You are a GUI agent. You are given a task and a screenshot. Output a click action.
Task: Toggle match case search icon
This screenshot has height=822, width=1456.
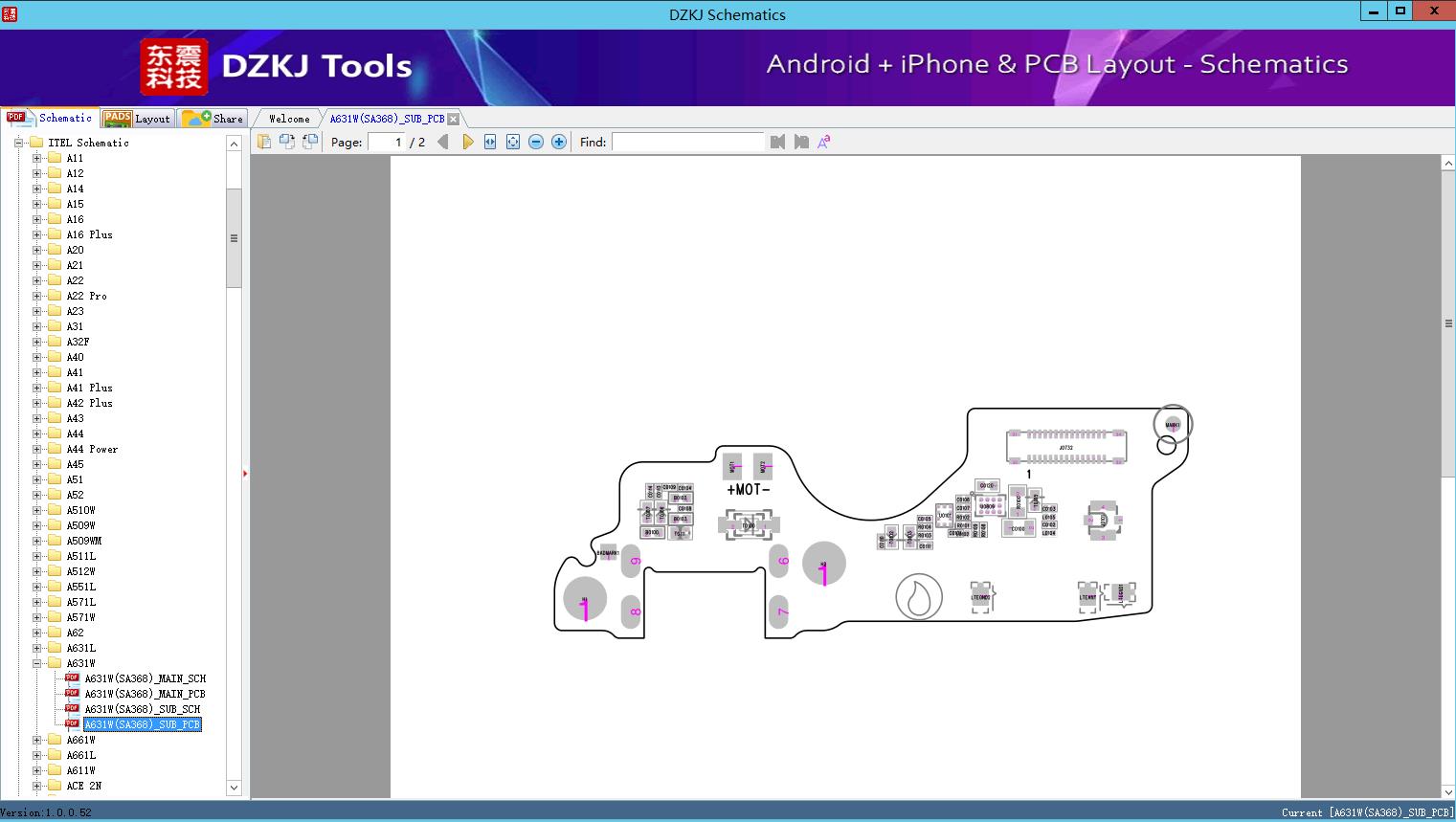tap(824, 142)
